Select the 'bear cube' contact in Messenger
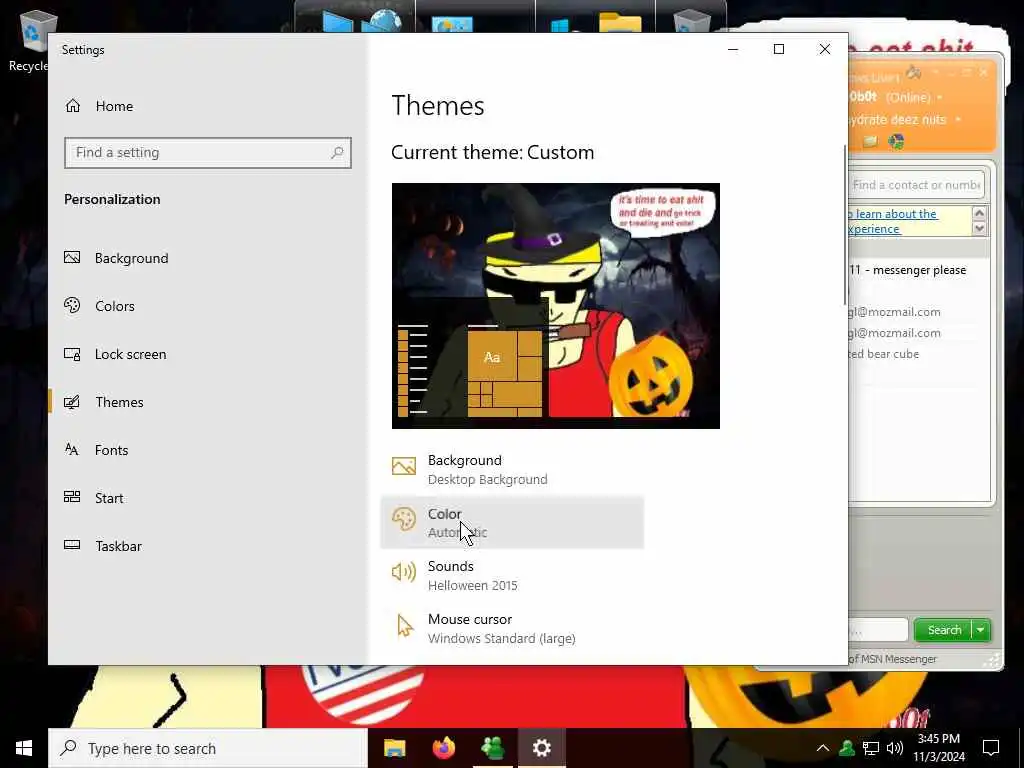Viewport: 1024px width, 768px height. (x=884, y=354)
